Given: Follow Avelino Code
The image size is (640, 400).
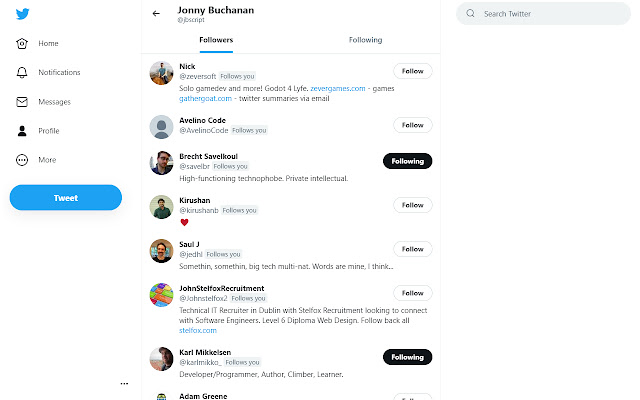Looking at the screenshot, I should click(x=412, y=125).
